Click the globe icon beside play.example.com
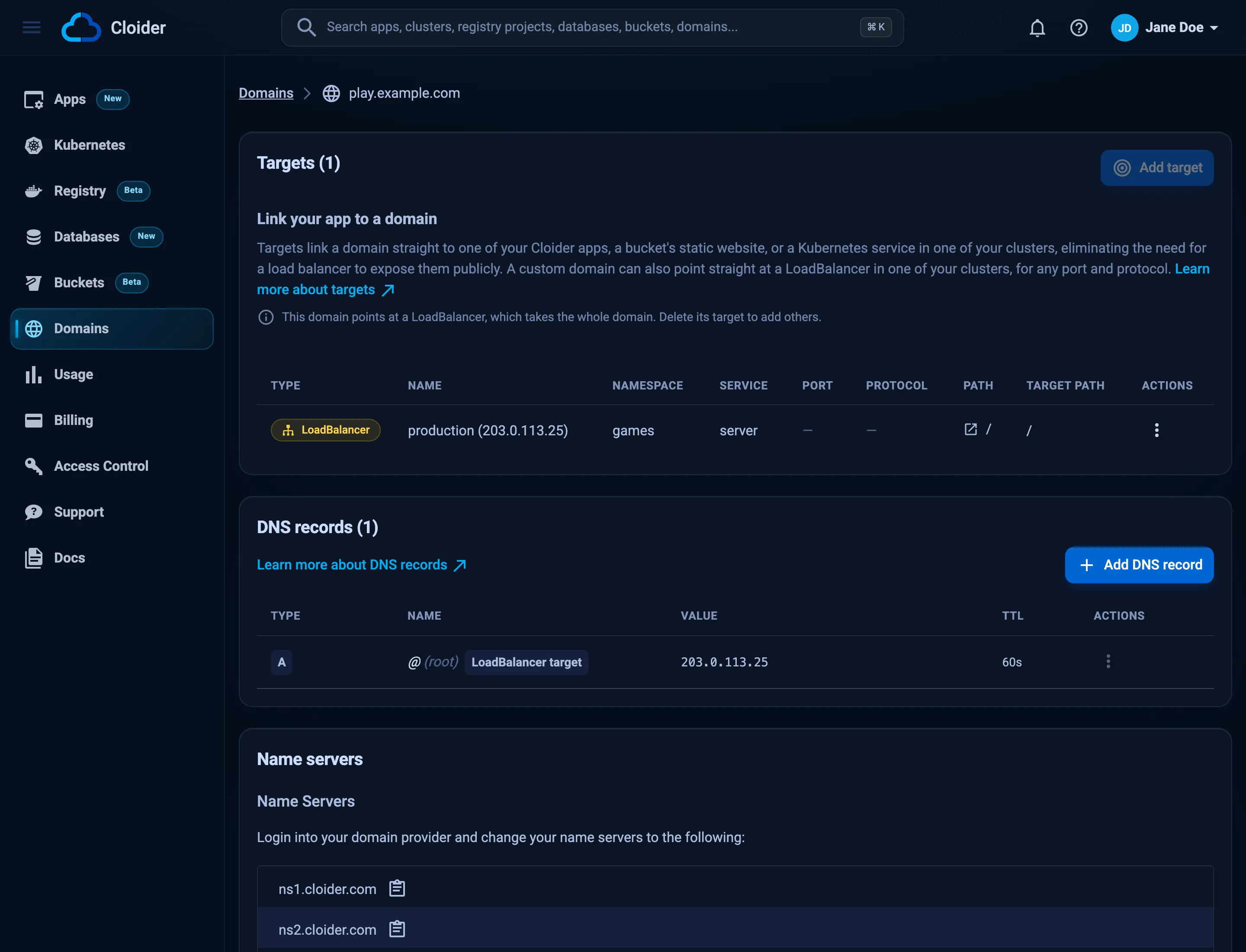The width and height of the screenshot is (1246, 952). [331, 93]
